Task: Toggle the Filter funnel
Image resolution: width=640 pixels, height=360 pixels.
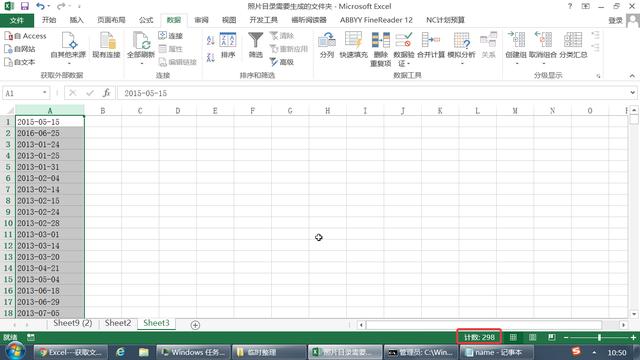Action: pos(256,45)
